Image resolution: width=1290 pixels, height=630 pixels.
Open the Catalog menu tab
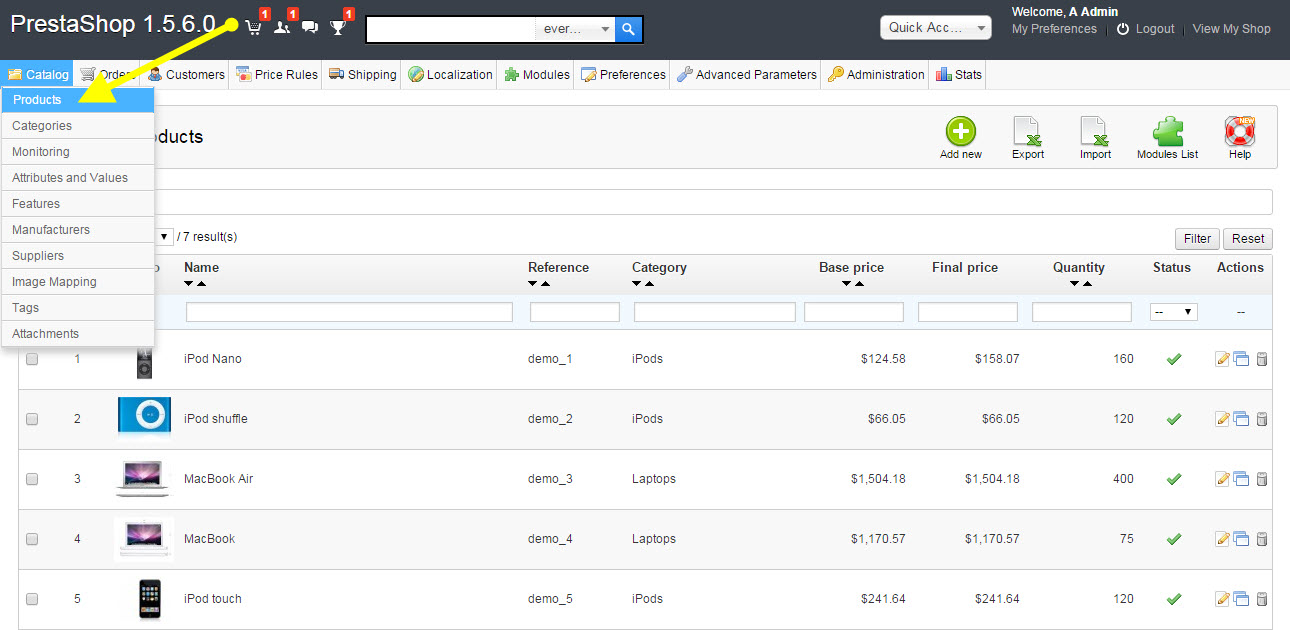pos(38,75)
